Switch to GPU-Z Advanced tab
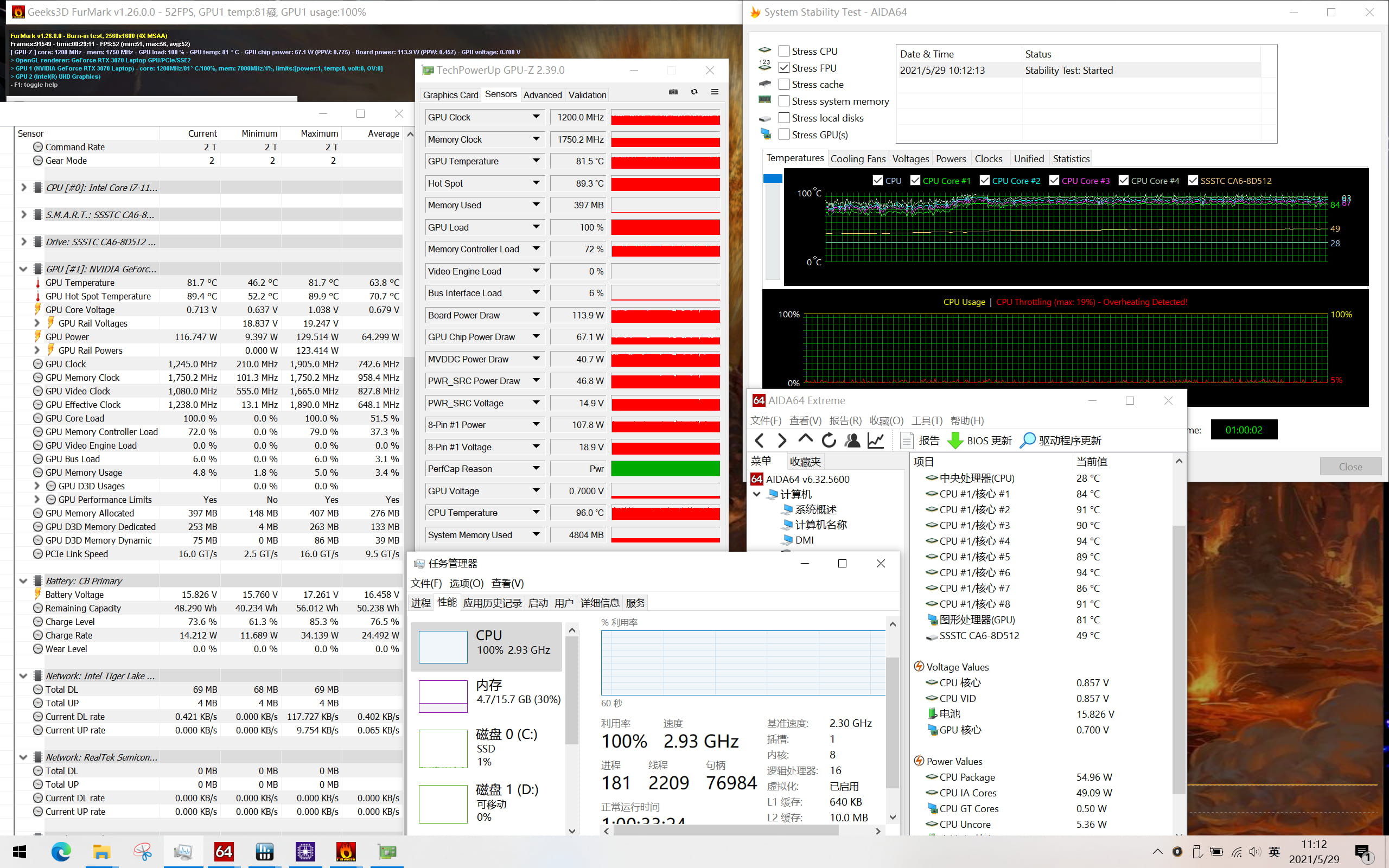Viewport: 1389px width, 868px height. click(543, 95)
